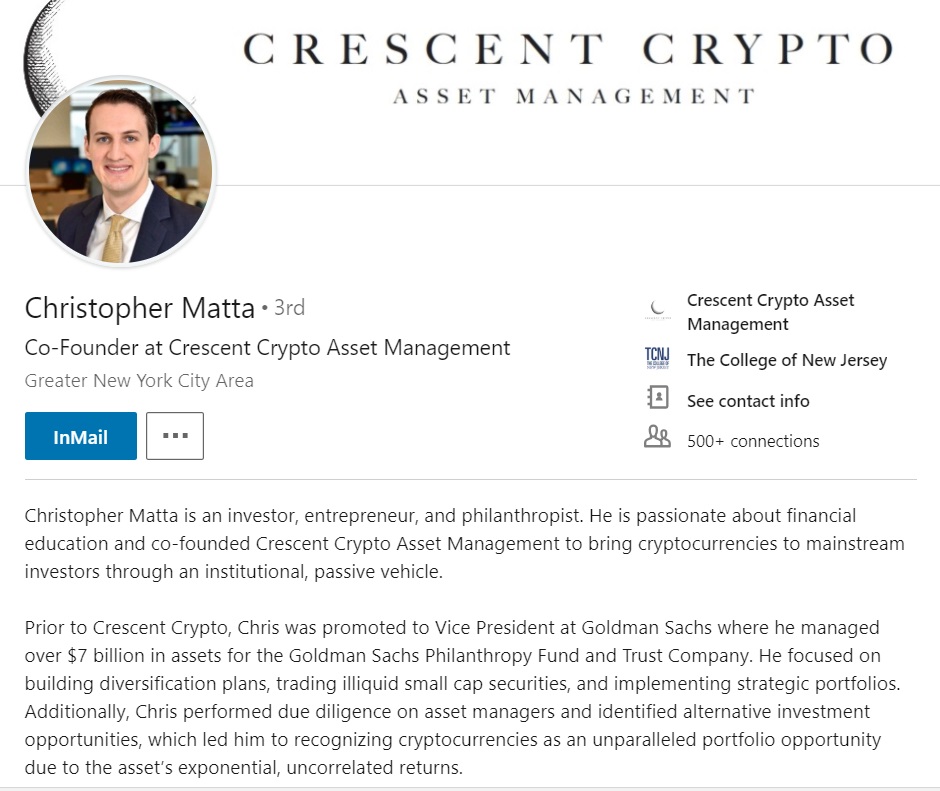Open the three-dot more actions menu
940x791 pixels.
click(175, 436)
